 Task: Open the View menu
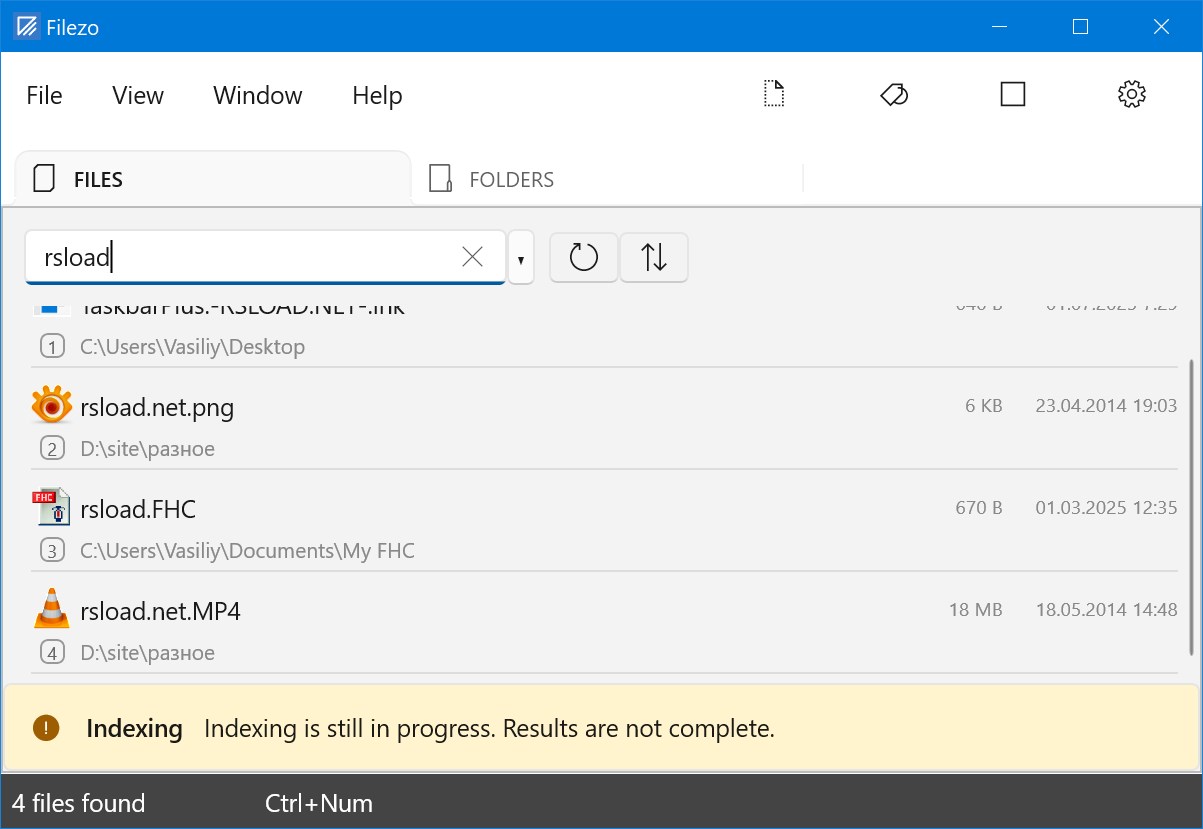coord(138,95)
